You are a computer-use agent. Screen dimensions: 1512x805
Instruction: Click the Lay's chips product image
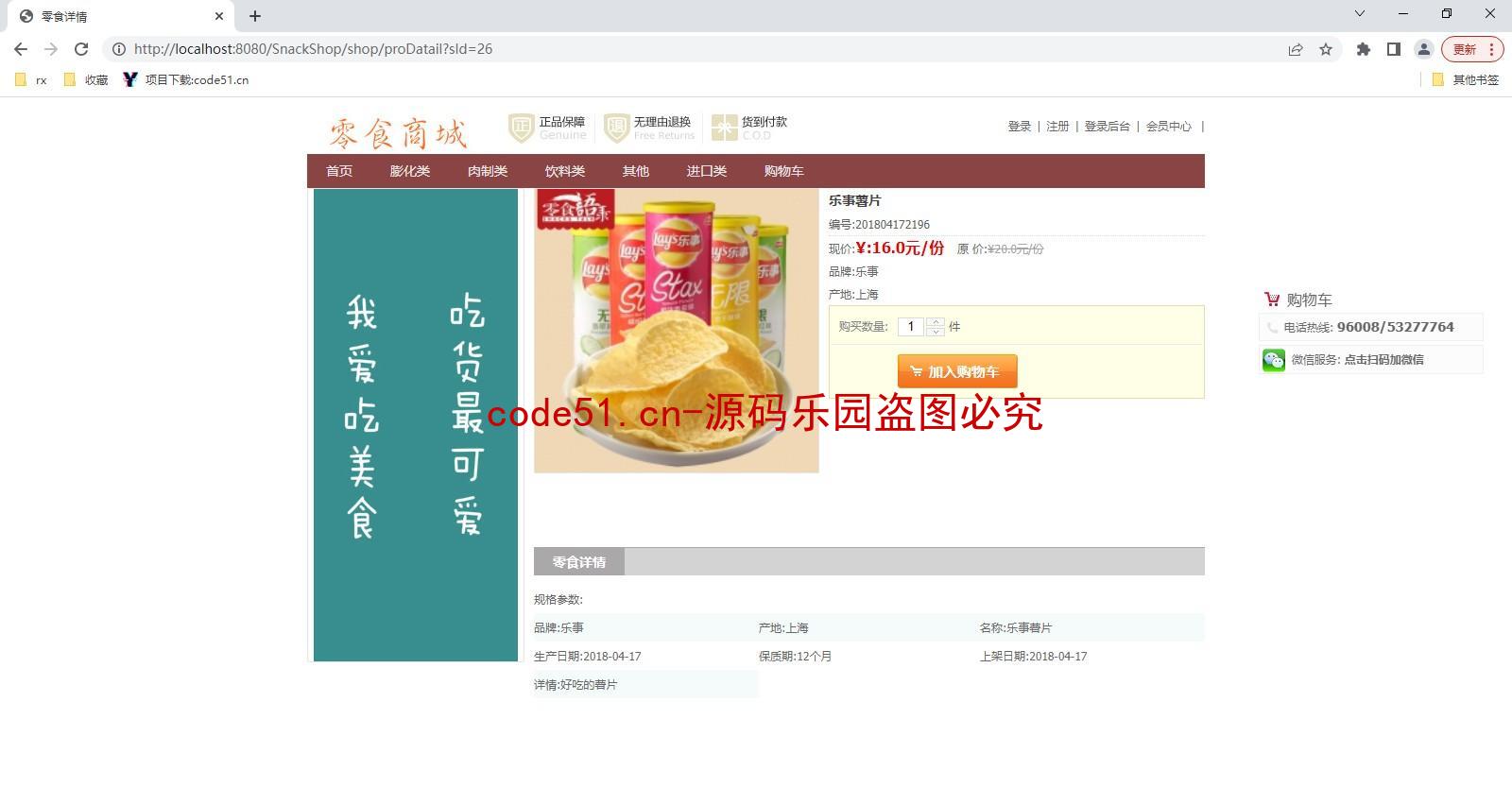[677, 331]
